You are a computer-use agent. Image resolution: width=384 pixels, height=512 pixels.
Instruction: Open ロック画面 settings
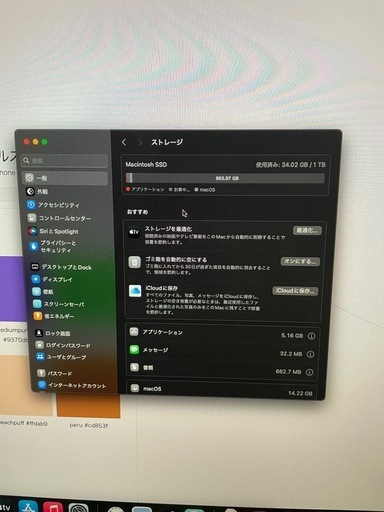pos(52,333)
